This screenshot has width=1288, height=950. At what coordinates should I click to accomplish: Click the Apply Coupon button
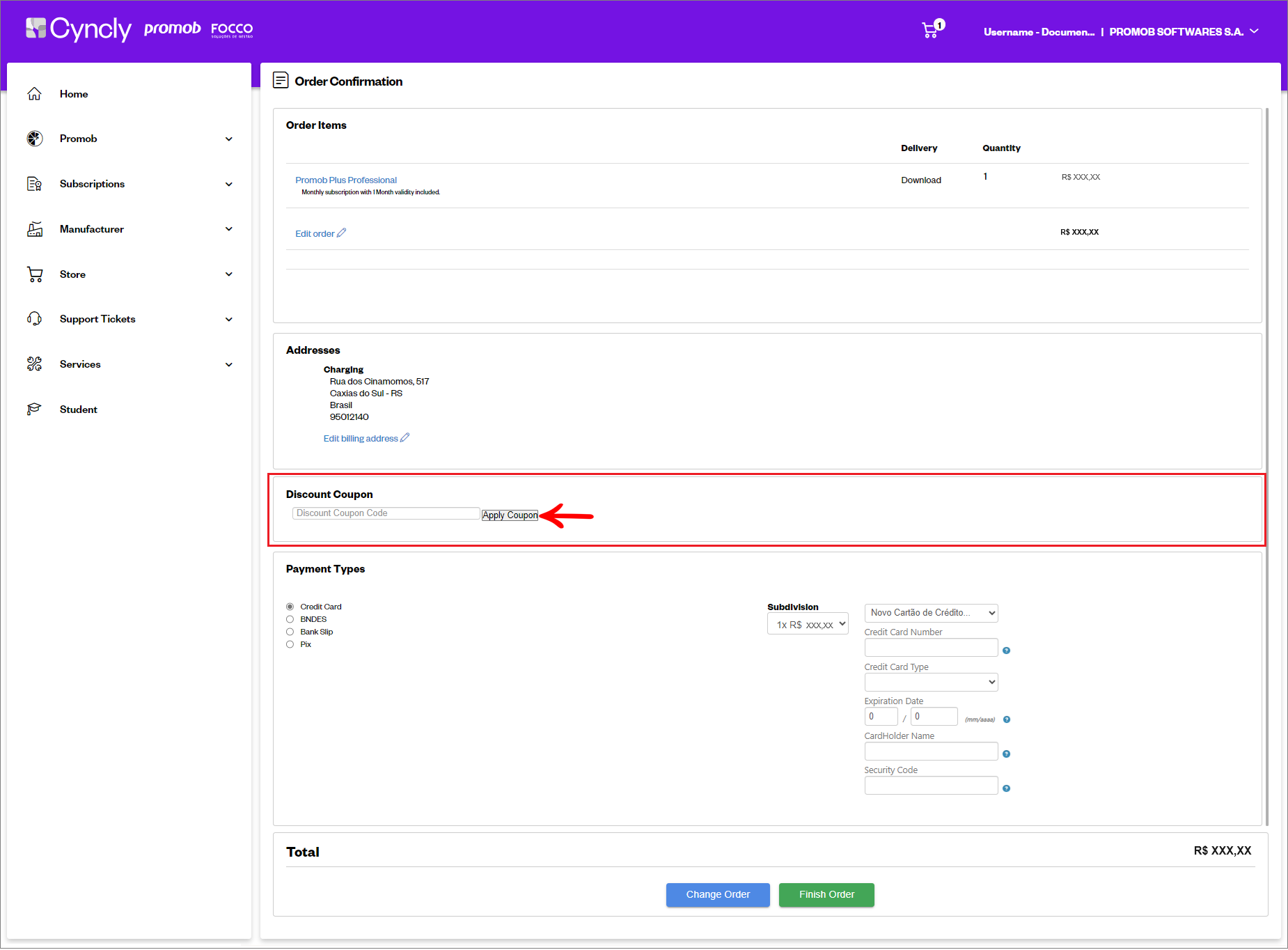tap(510, 515)
